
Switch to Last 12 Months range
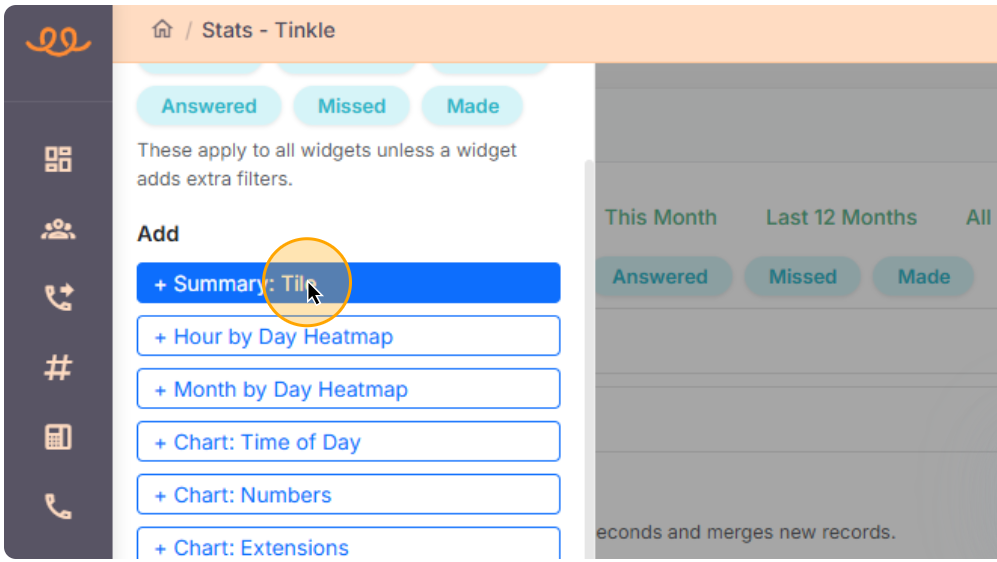click(841, 217)
